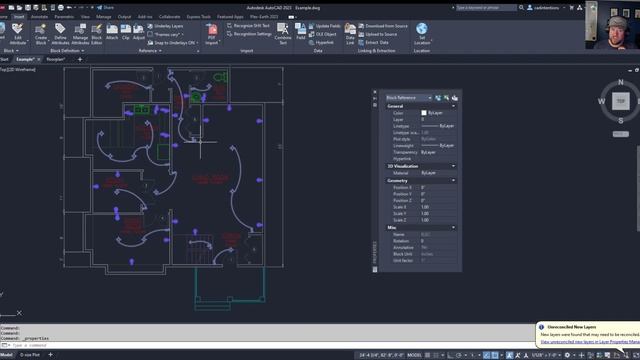
Task: Click the Scale X value field
Action: 438,207
